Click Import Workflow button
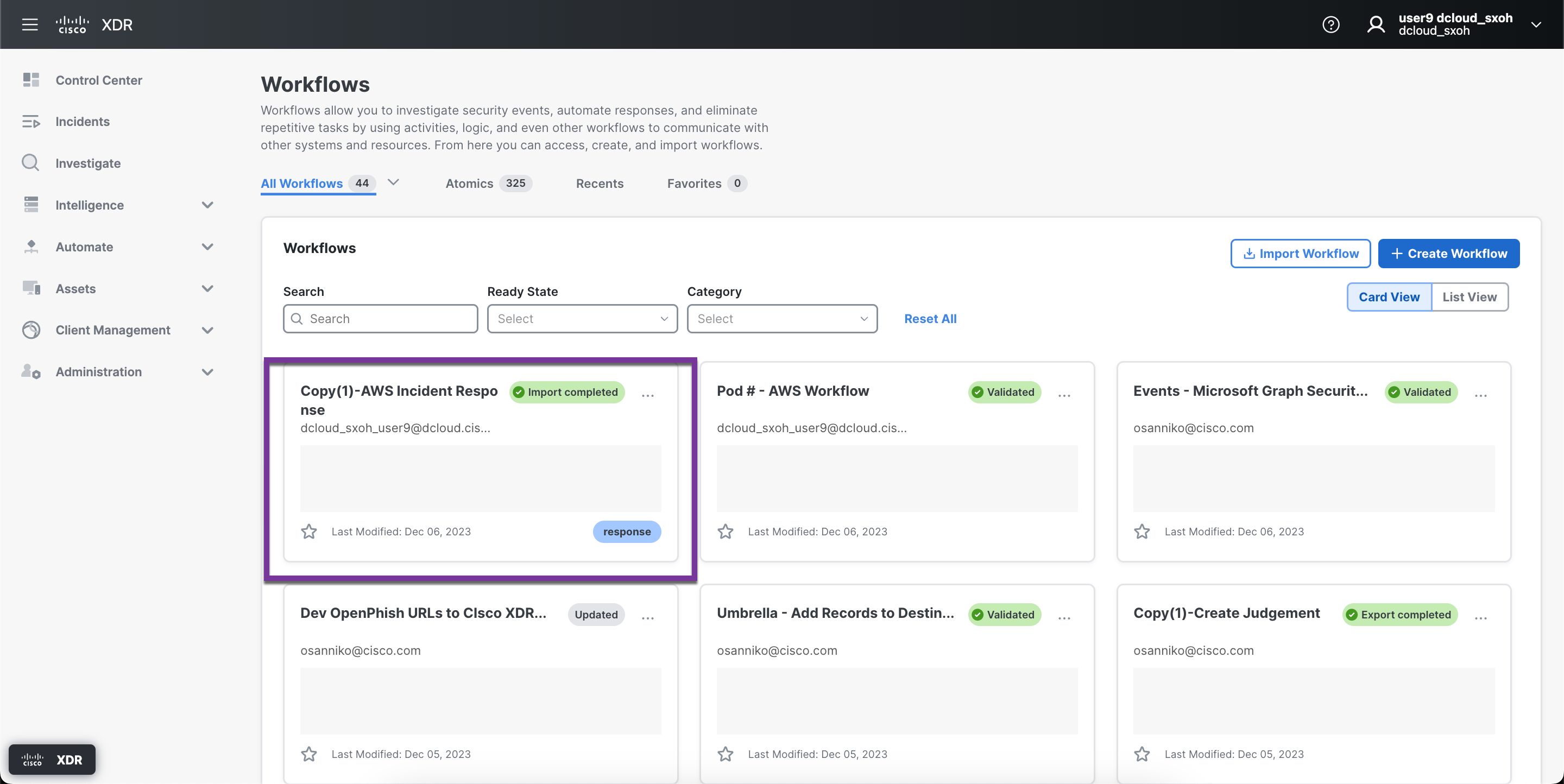Image resolution: width=1564 pixels, height=784 pixels. click(1301, 253)
